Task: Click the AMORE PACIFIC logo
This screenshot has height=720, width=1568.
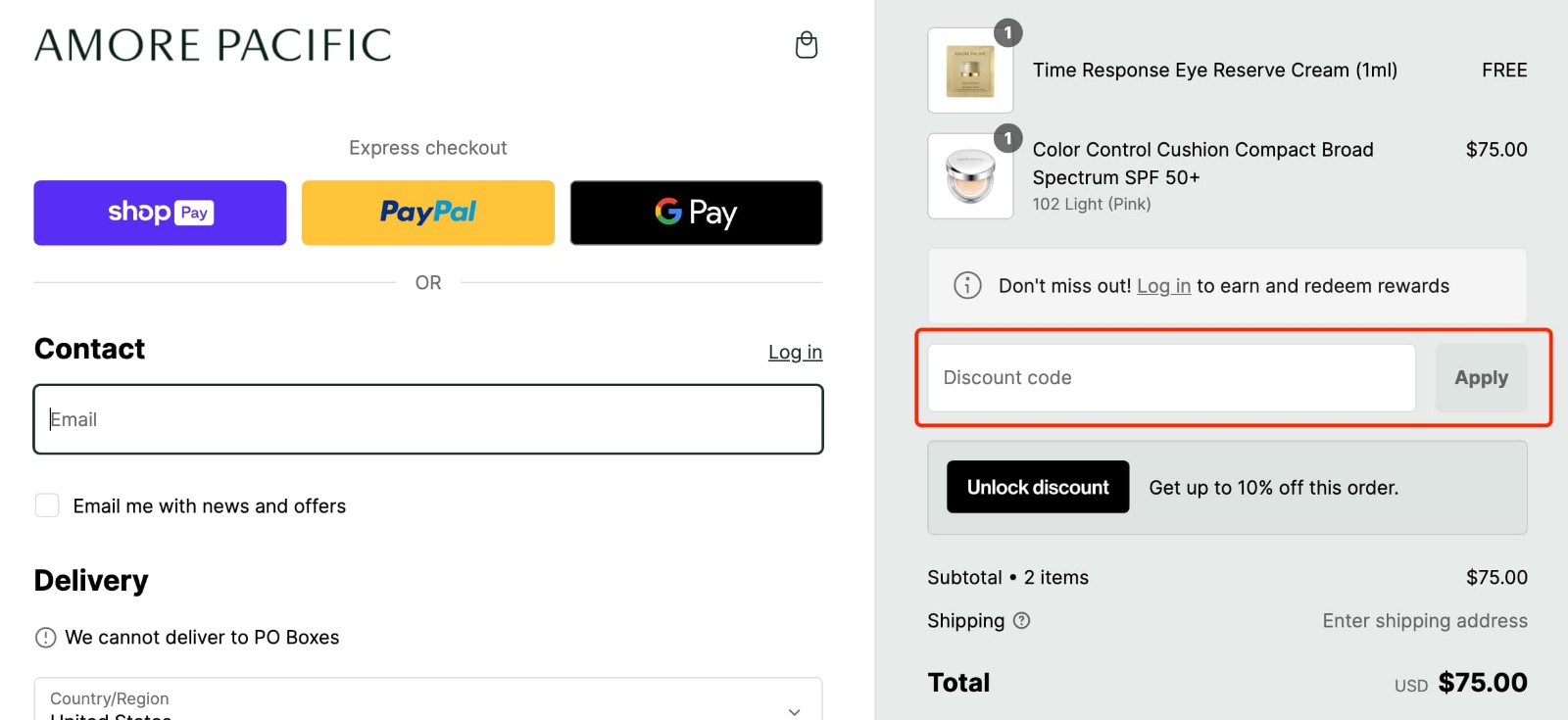Action: [x=213, y=45]
